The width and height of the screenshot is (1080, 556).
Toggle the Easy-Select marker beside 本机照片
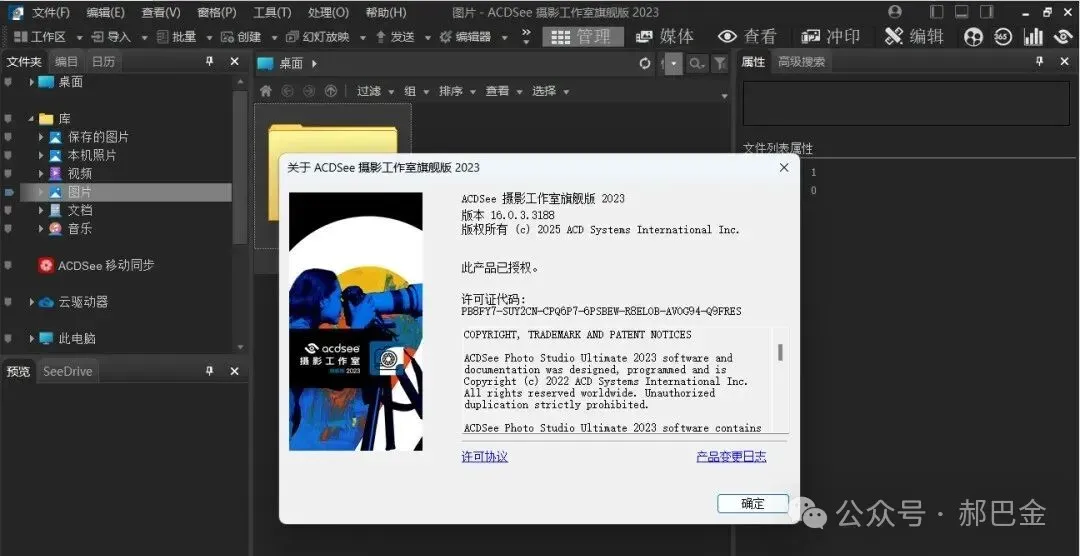coord(8,155)
